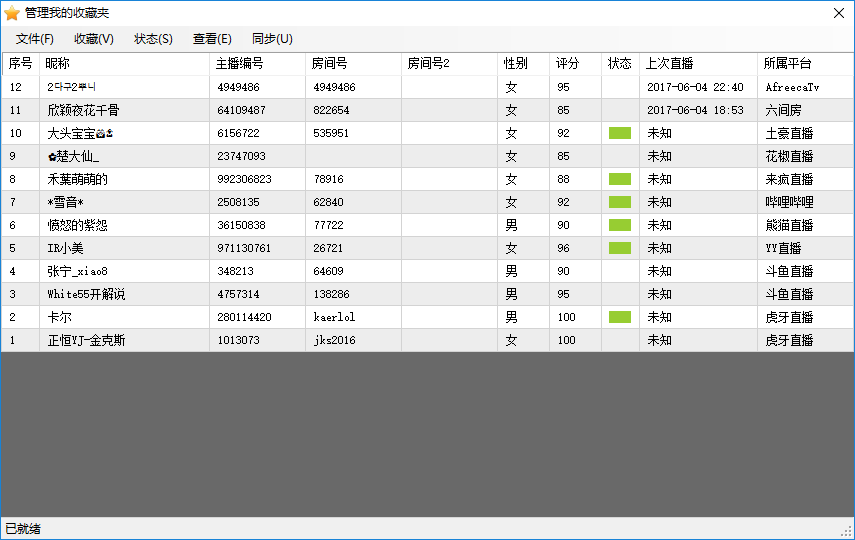855x540 pixels.
Task: Close the 管理我的收藏夹 window
Action: point(839,13)
